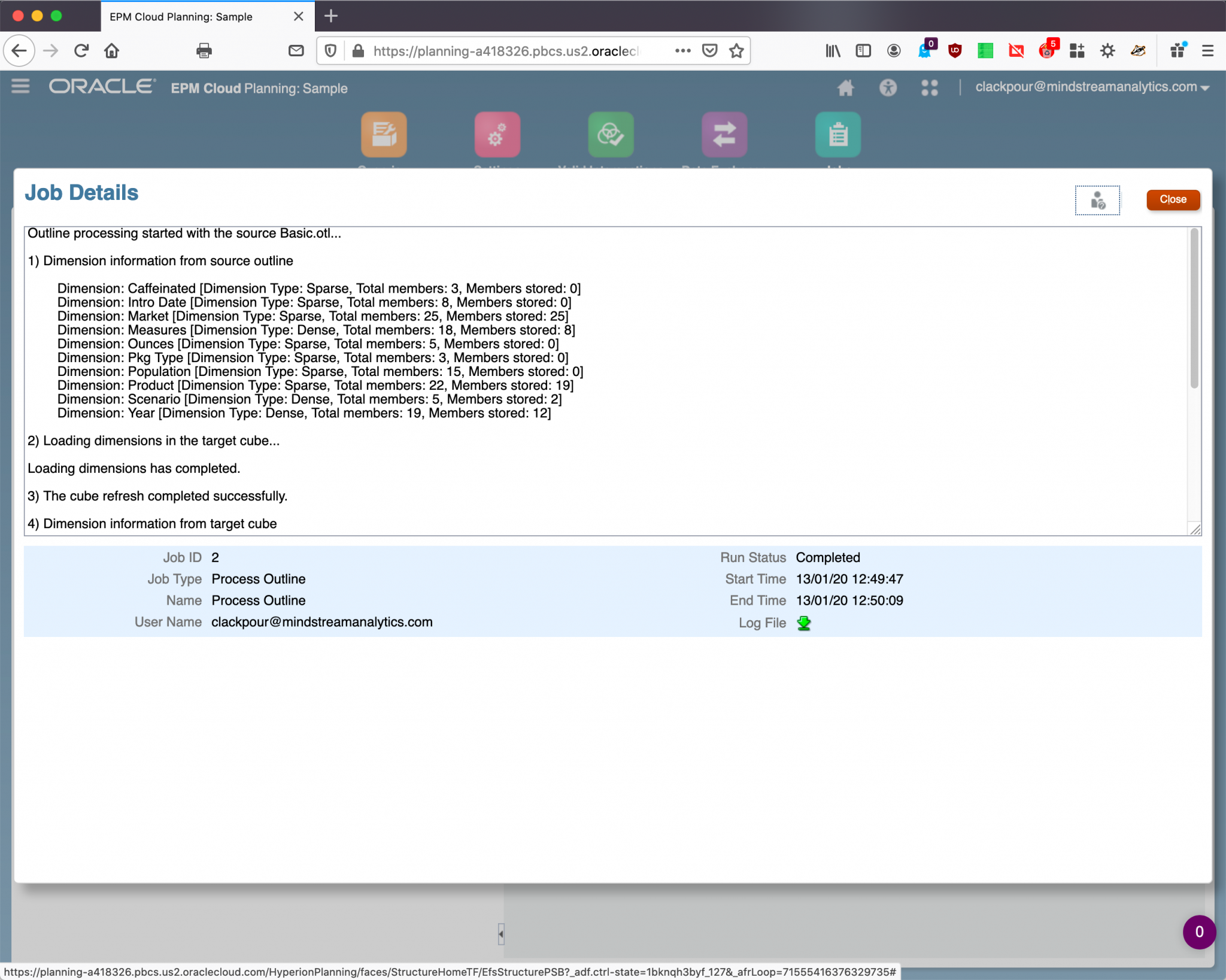Open the uBlock Origin extension shield

(x=955, y=51)
